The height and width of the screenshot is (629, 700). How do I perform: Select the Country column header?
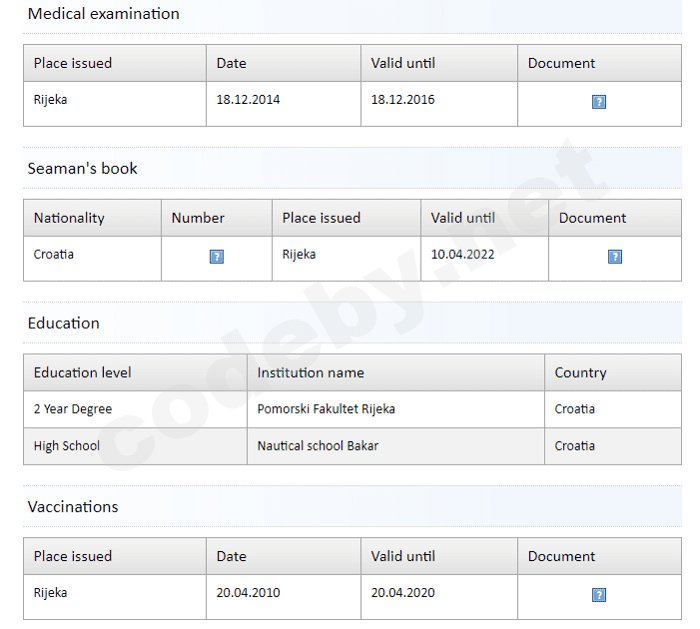point(581,373)
